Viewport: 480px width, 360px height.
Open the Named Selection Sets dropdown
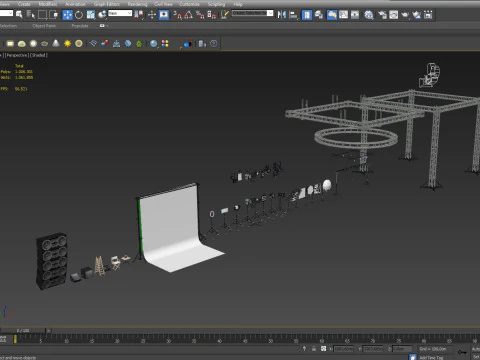tap(252, 13)
